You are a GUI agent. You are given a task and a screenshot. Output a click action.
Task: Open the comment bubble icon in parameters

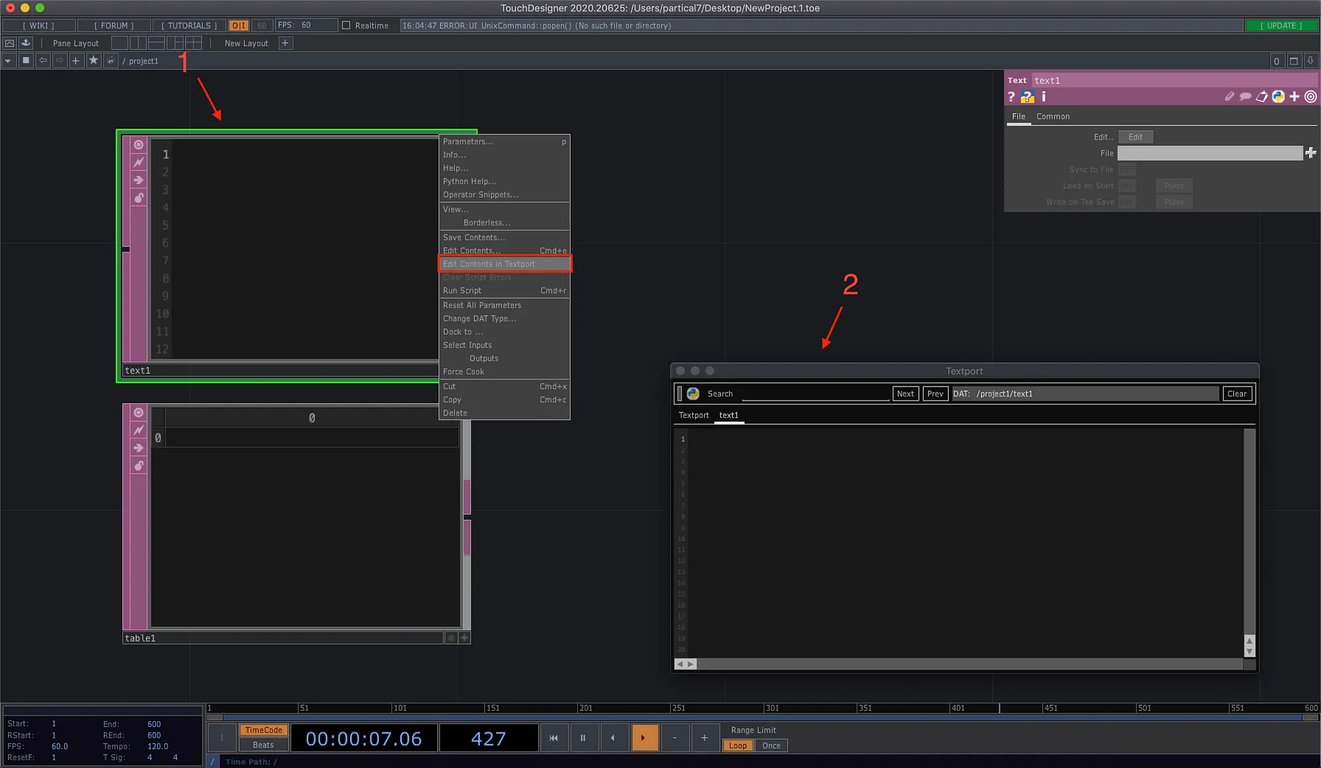point(1246,97)
